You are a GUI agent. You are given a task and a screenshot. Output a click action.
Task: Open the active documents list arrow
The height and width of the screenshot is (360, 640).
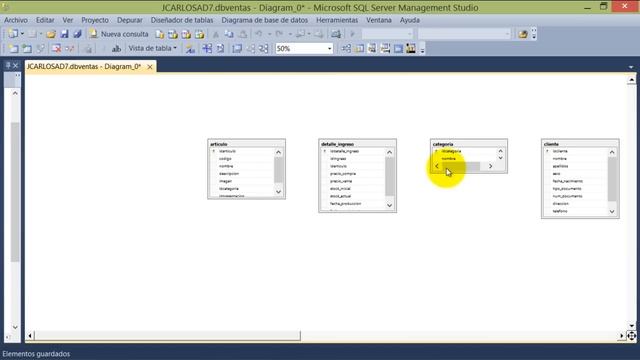click(x=631, y=67)
